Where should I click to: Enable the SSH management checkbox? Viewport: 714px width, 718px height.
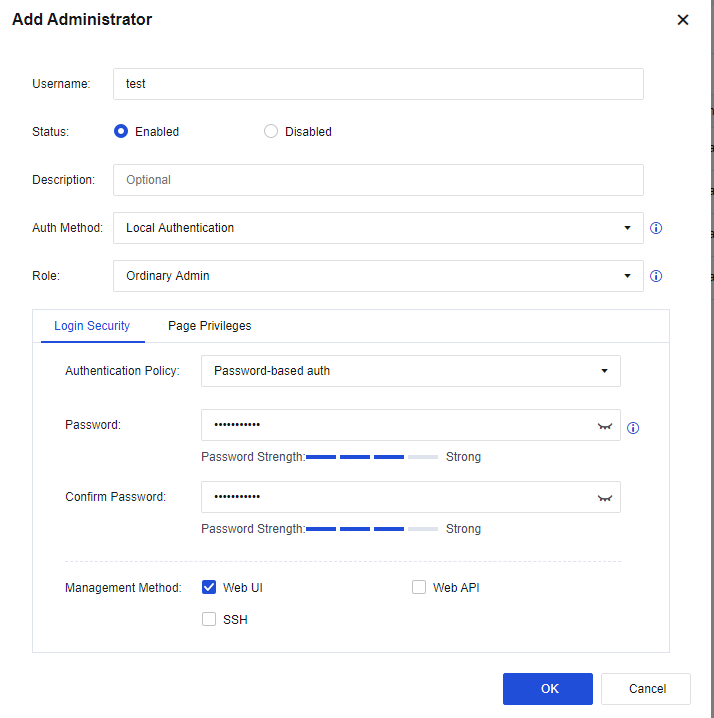coord(209,619)
